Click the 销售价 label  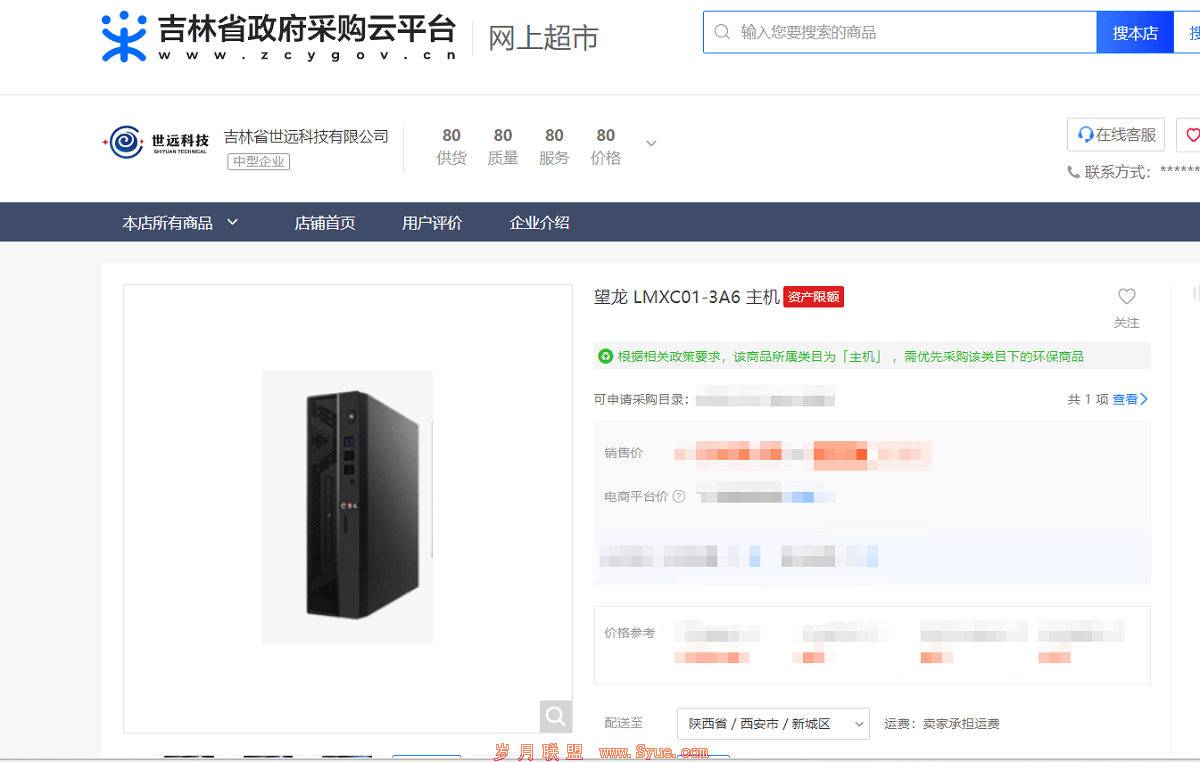[x=624, y=453]
